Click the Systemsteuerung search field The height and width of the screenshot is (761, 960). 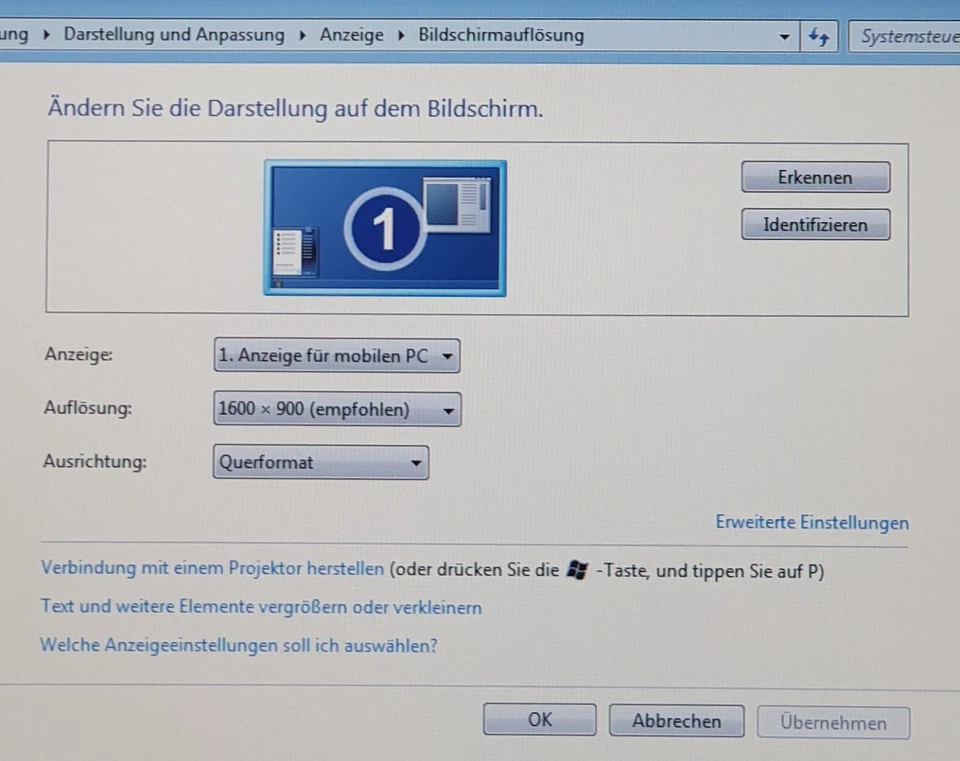tap(905, 36)
